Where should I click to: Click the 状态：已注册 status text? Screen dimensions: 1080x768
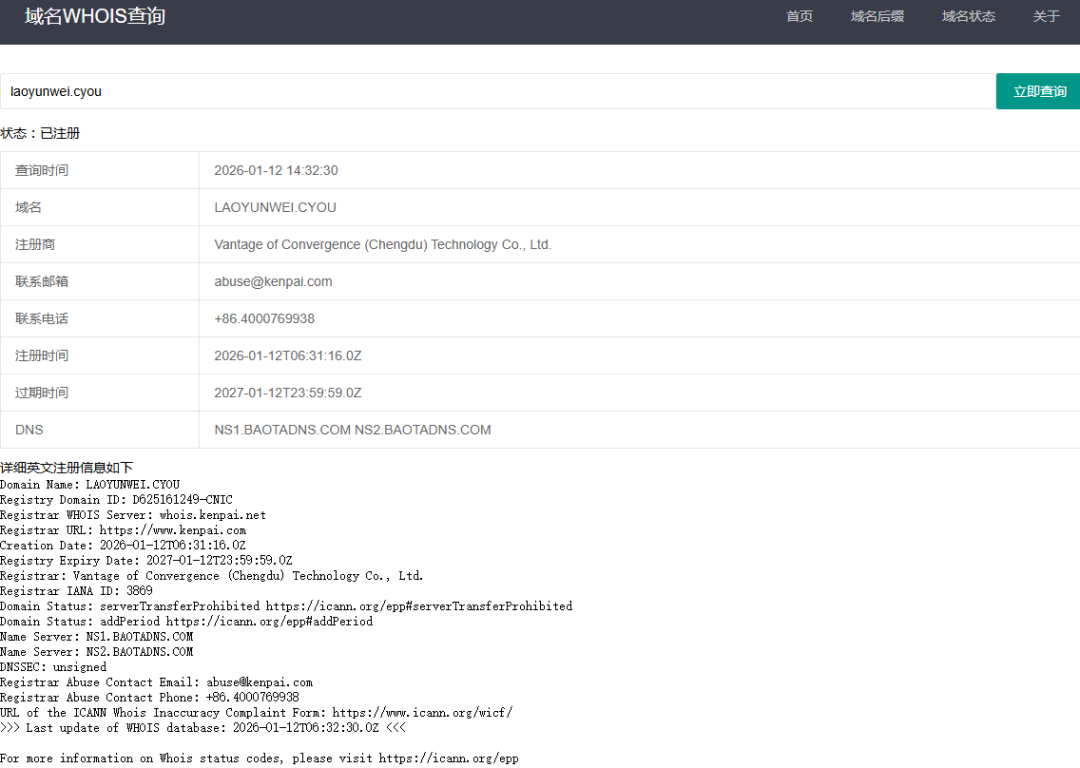tap(40, 133)
